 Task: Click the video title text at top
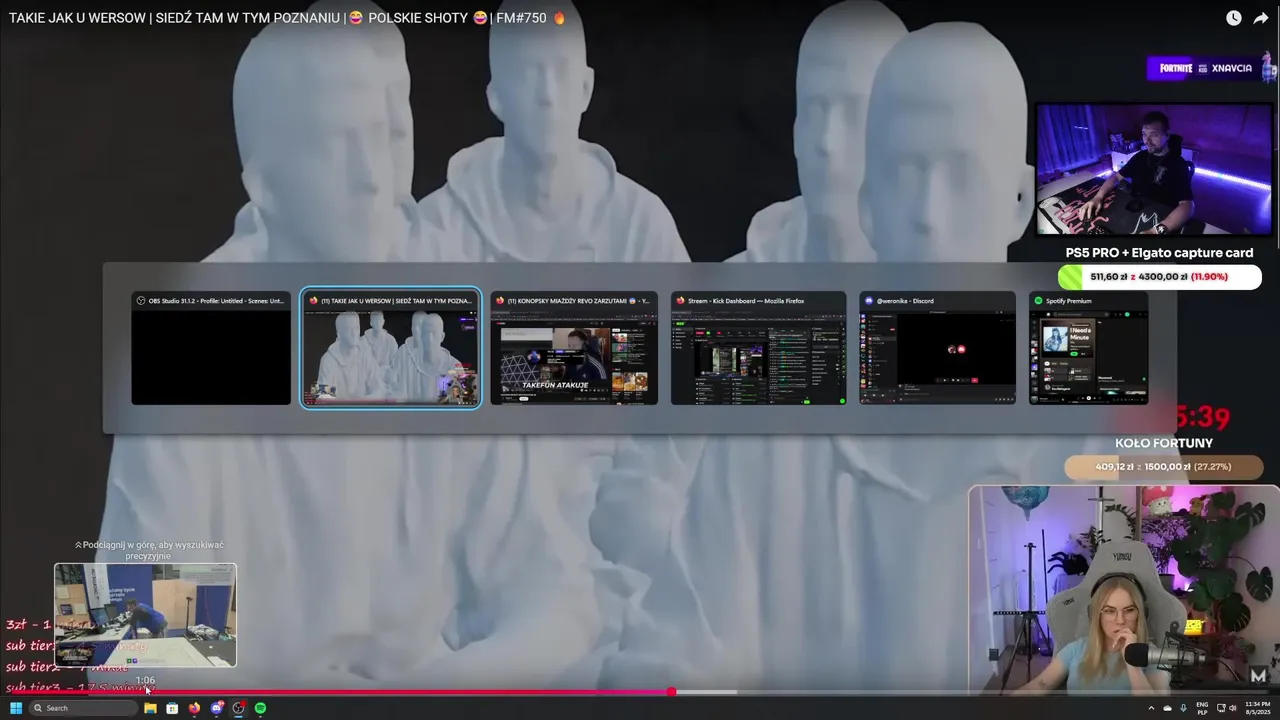[x=287, y=18]
